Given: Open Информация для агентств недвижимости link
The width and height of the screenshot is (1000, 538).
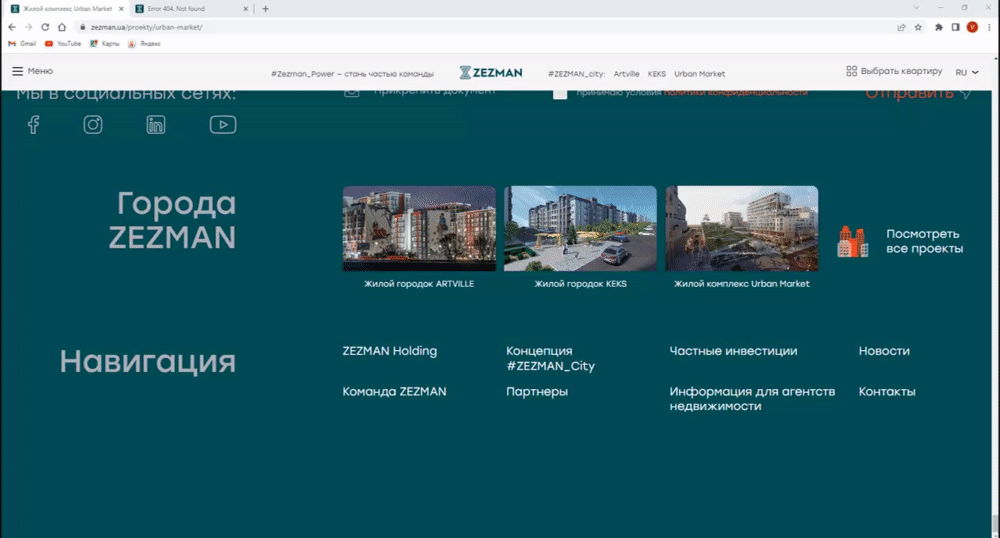Looking at the screenshot, I should (752, 398).
